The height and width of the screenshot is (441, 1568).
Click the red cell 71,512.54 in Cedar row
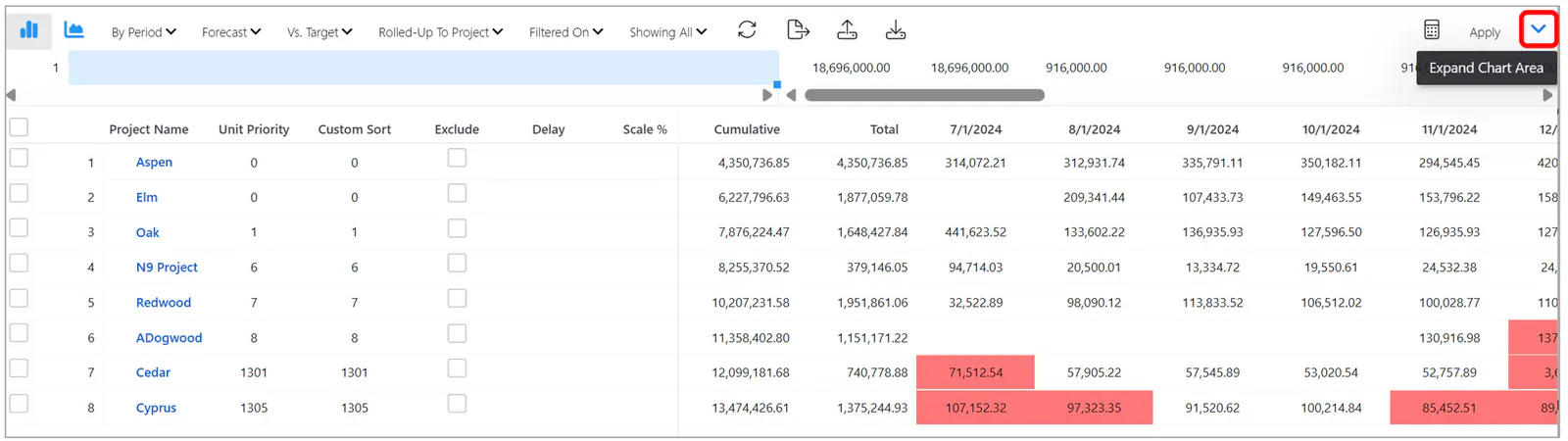[976, 372]
